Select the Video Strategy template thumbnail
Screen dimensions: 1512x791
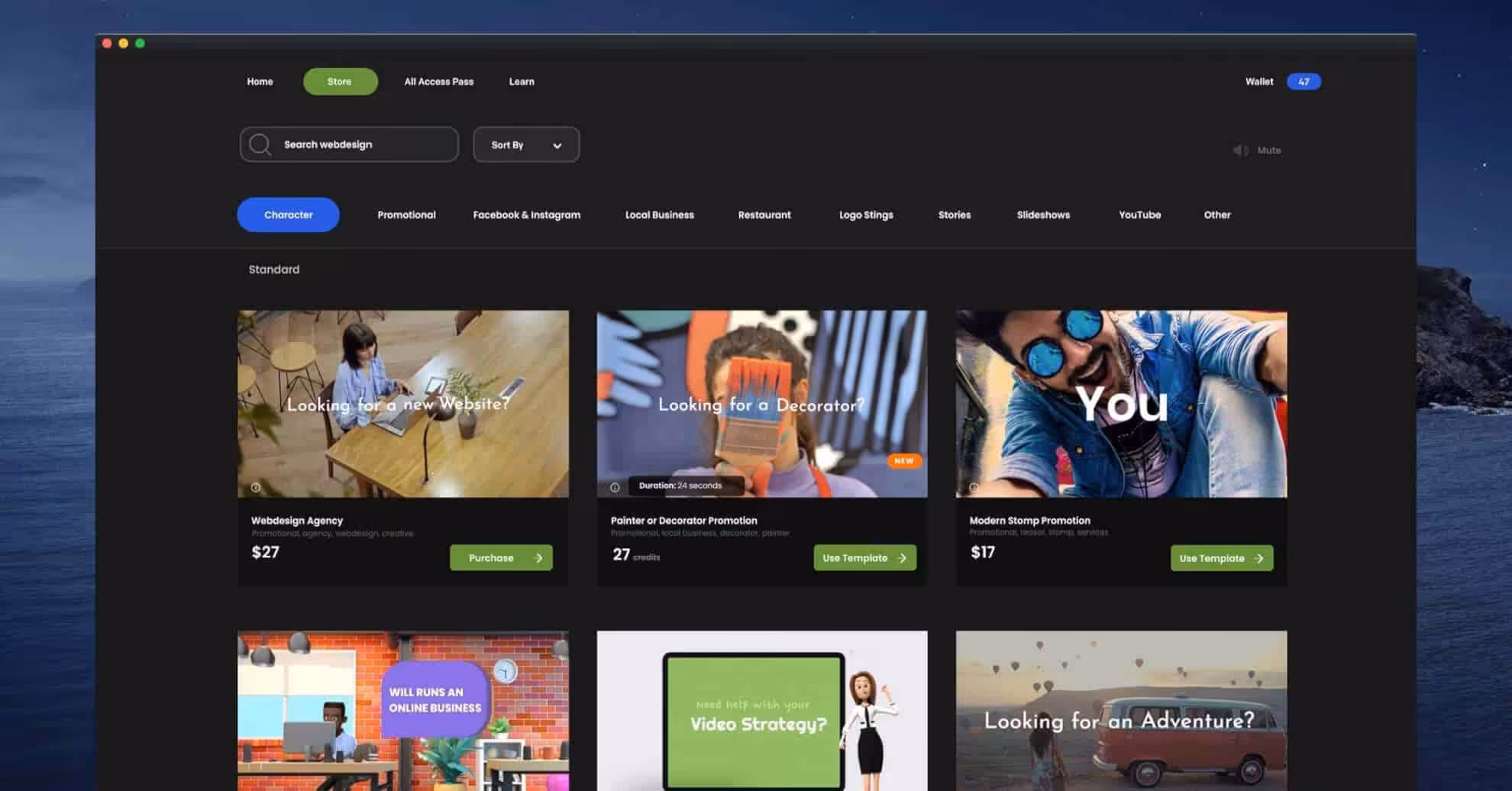[761, 710]
